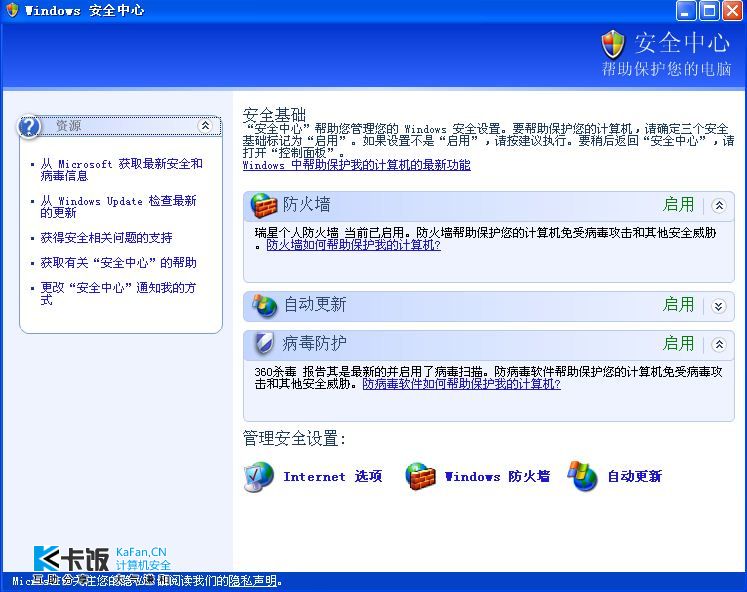Image resolution: width=747 pixels, height=592 pixels.
Task: Click 防病毒软件如何帮助保护我的计算机? link
Action: pos(462,384)
